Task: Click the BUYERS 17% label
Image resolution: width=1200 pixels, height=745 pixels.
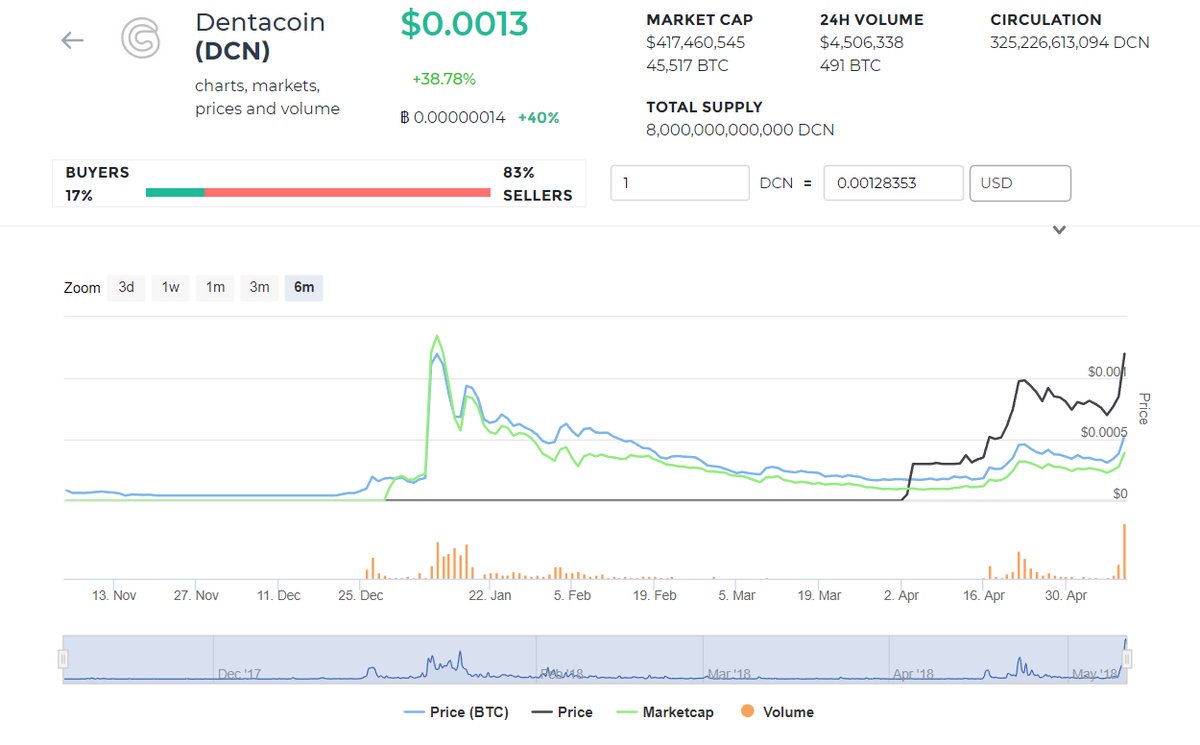Action: 97,184
